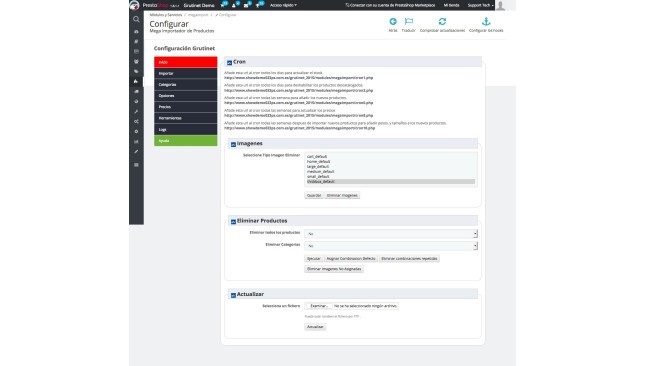Click the Mi tienda link
Screen dimensions: 646x366
click(x=451, y=5)
